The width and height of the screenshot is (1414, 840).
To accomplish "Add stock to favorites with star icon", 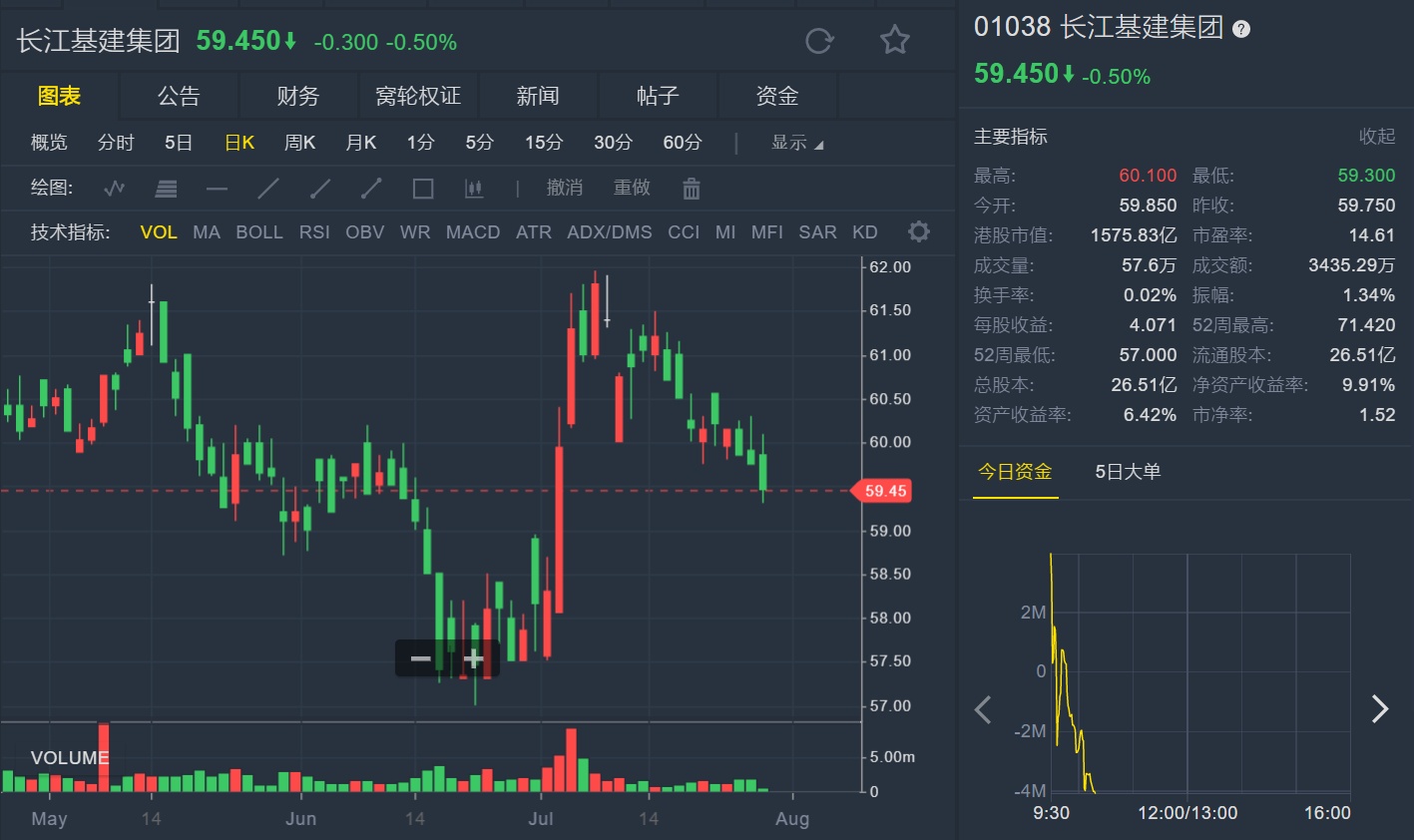I will pyautogui.click(x=894, y=41).
